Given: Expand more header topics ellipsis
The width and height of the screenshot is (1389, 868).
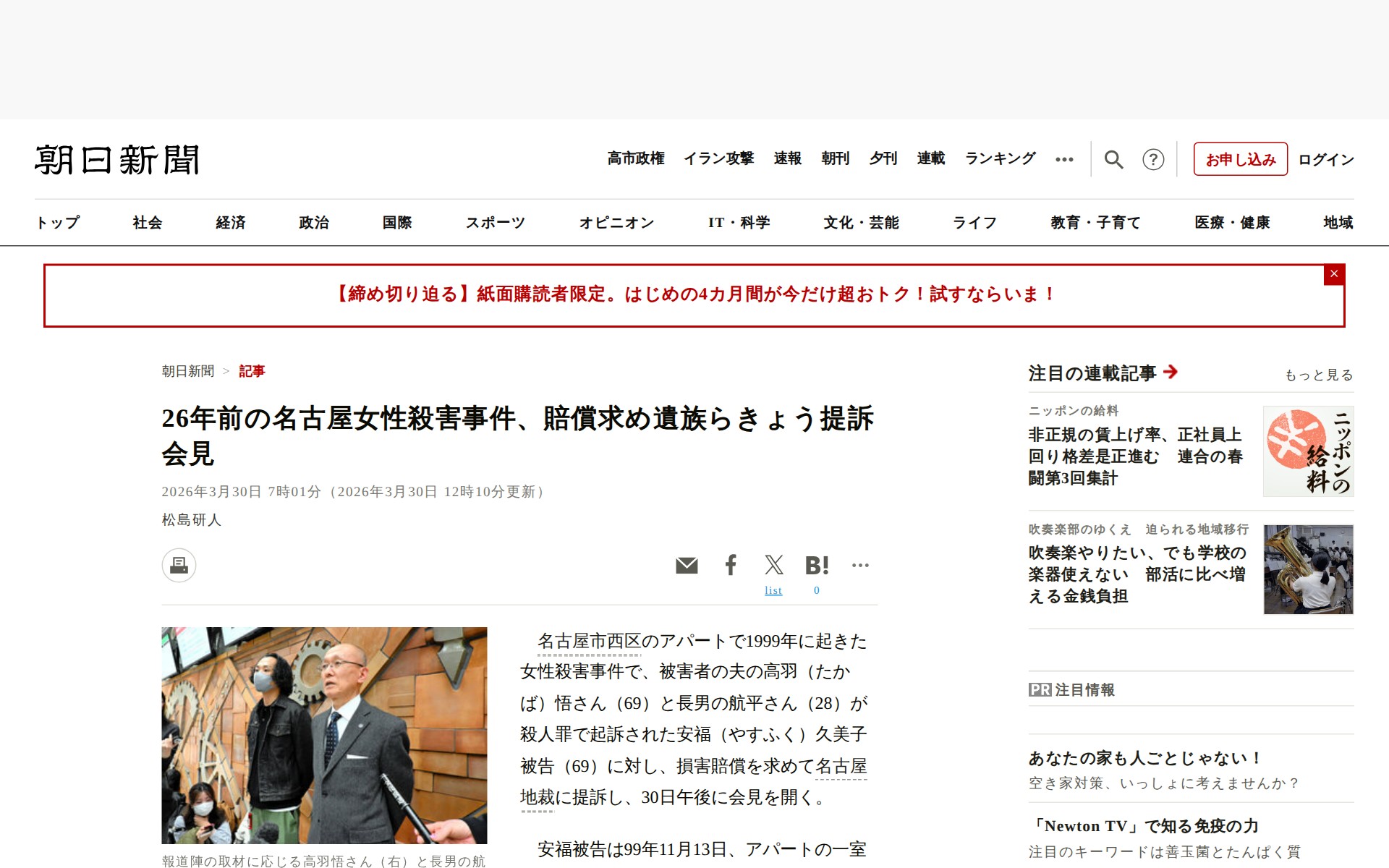Looking at the screenshot, I should point(1064,159).
